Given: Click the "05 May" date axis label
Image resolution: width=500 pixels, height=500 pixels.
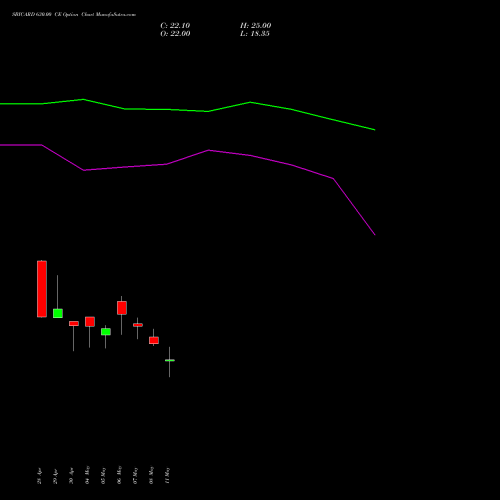Looking at the screenshot, I should pyautogui.click(x=103, y=475).
